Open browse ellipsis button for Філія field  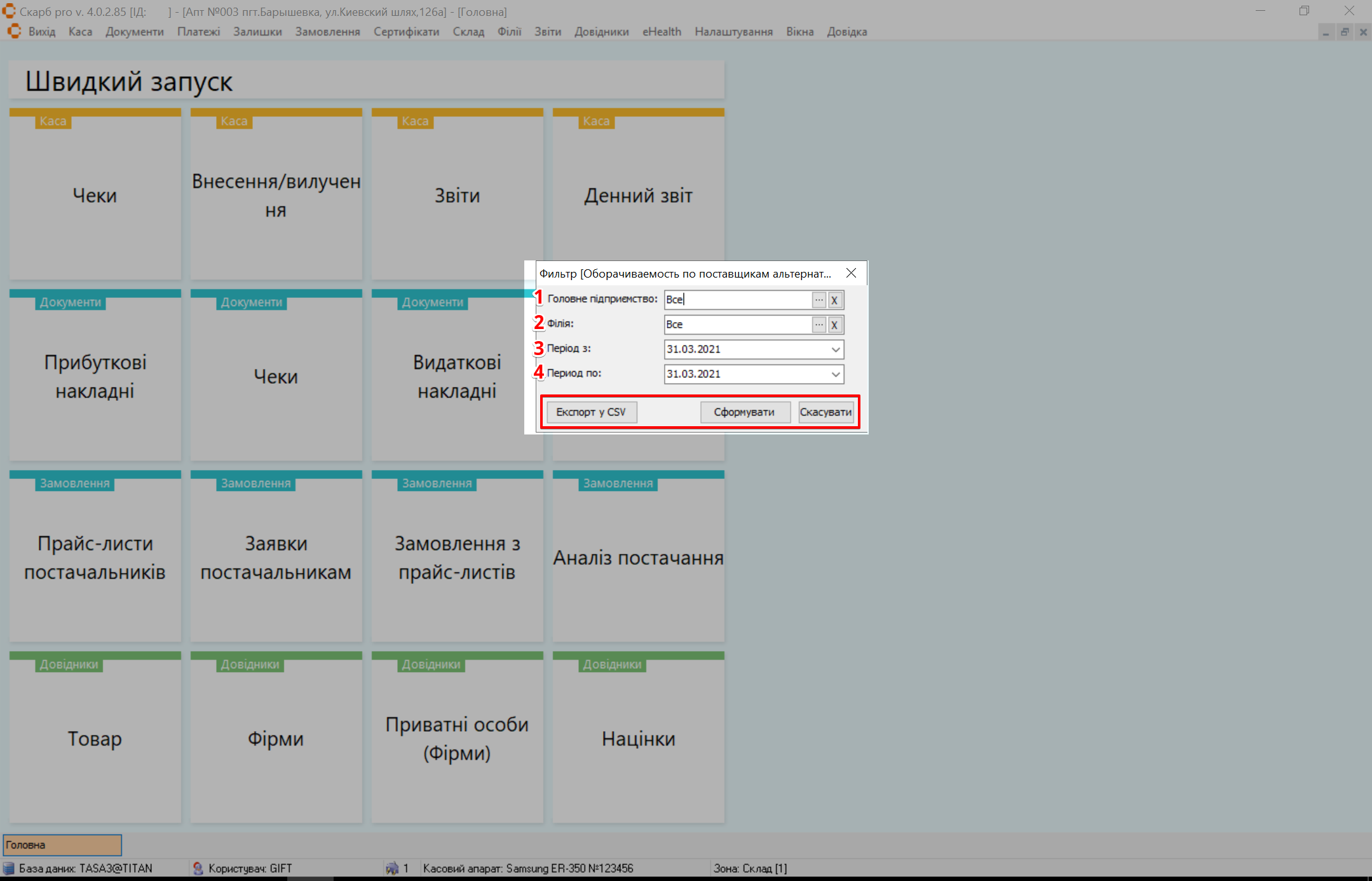(x=818, y=325)
